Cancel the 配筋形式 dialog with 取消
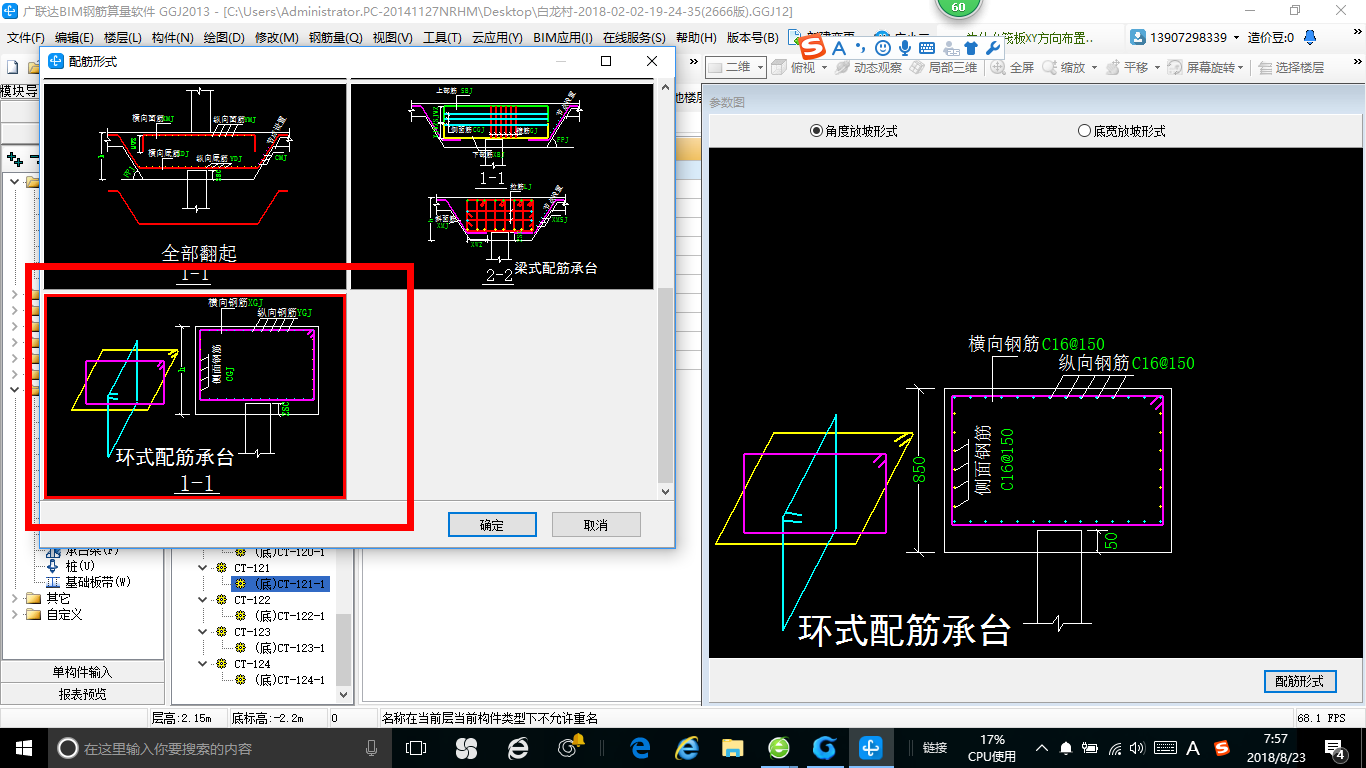 [596, 525]
